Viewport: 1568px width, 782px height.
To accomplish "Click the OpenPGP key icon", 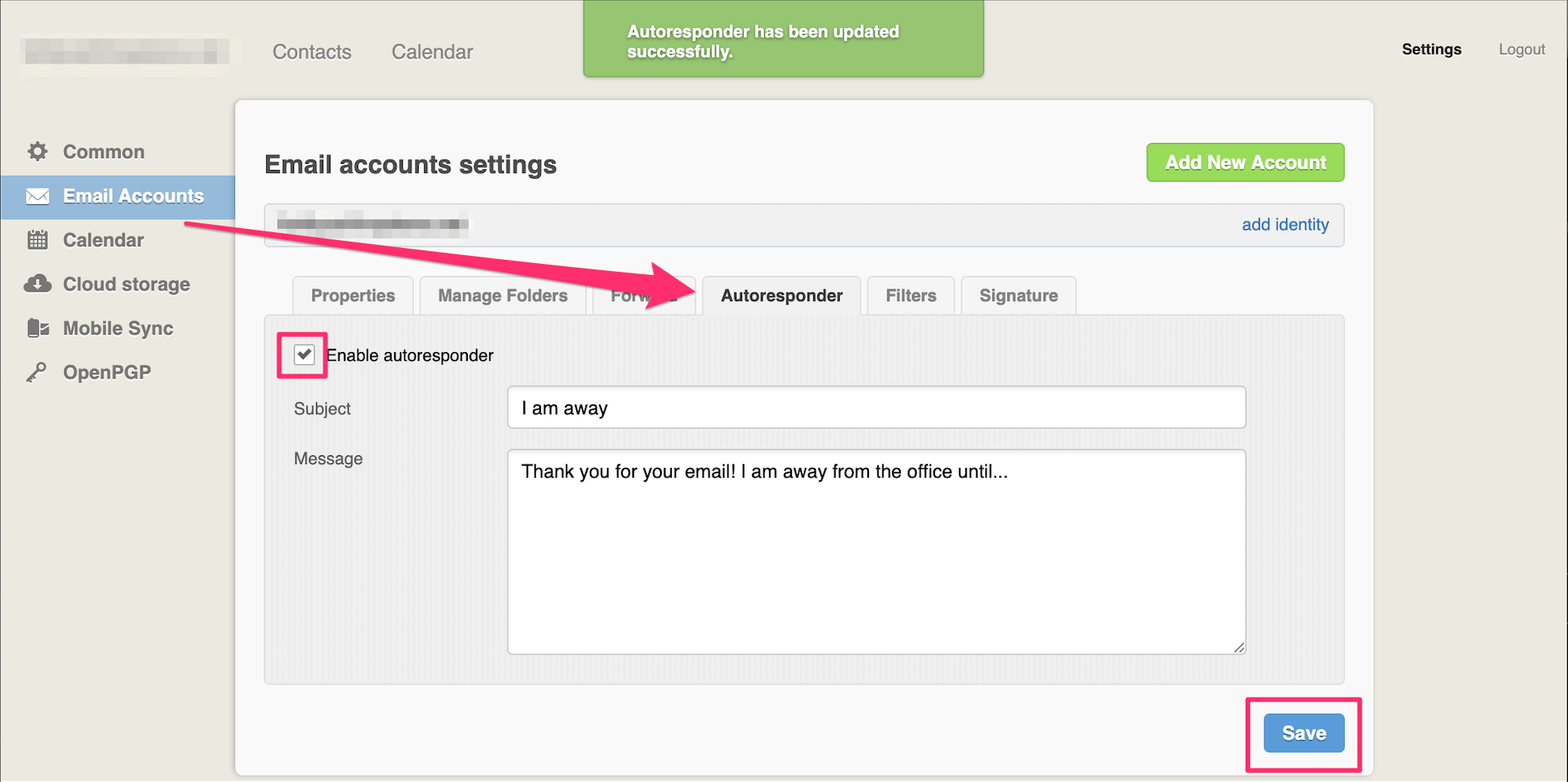I will 37,372.
